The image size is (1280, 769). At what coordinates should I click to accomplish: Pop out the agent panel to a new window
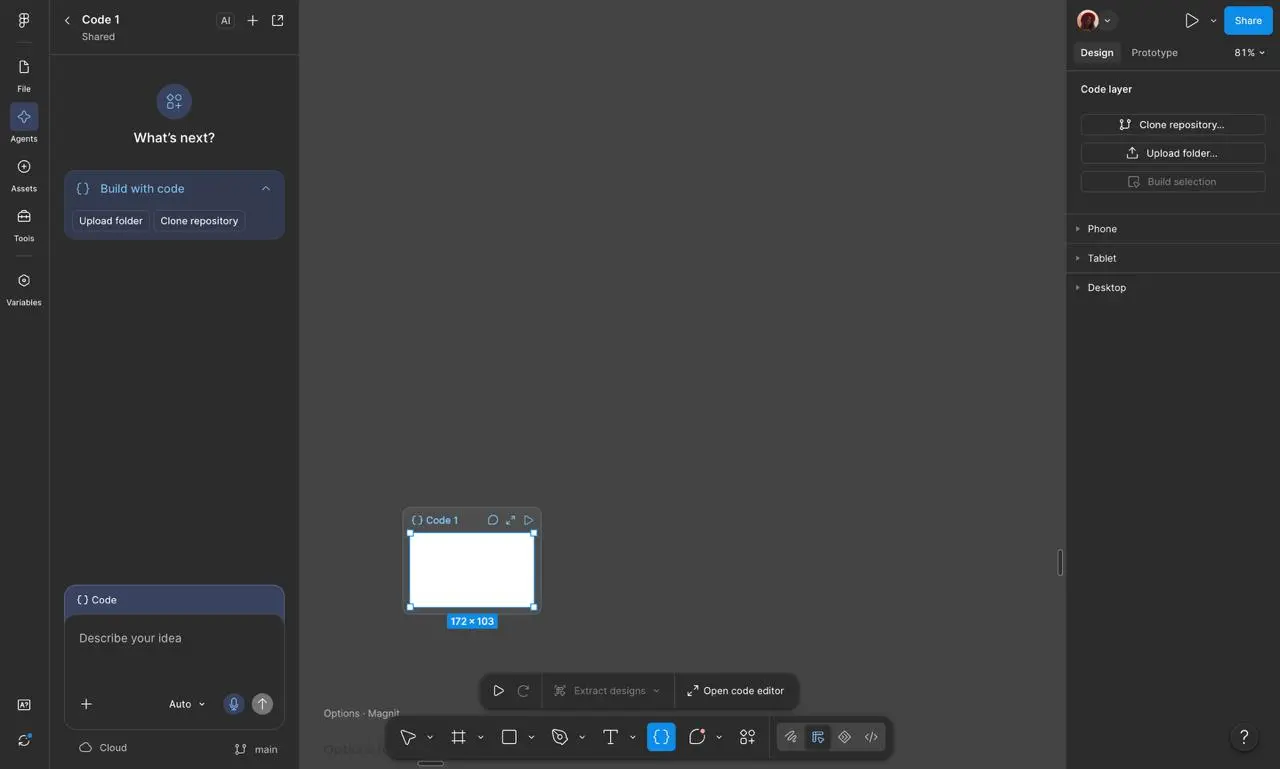point(278,20)
